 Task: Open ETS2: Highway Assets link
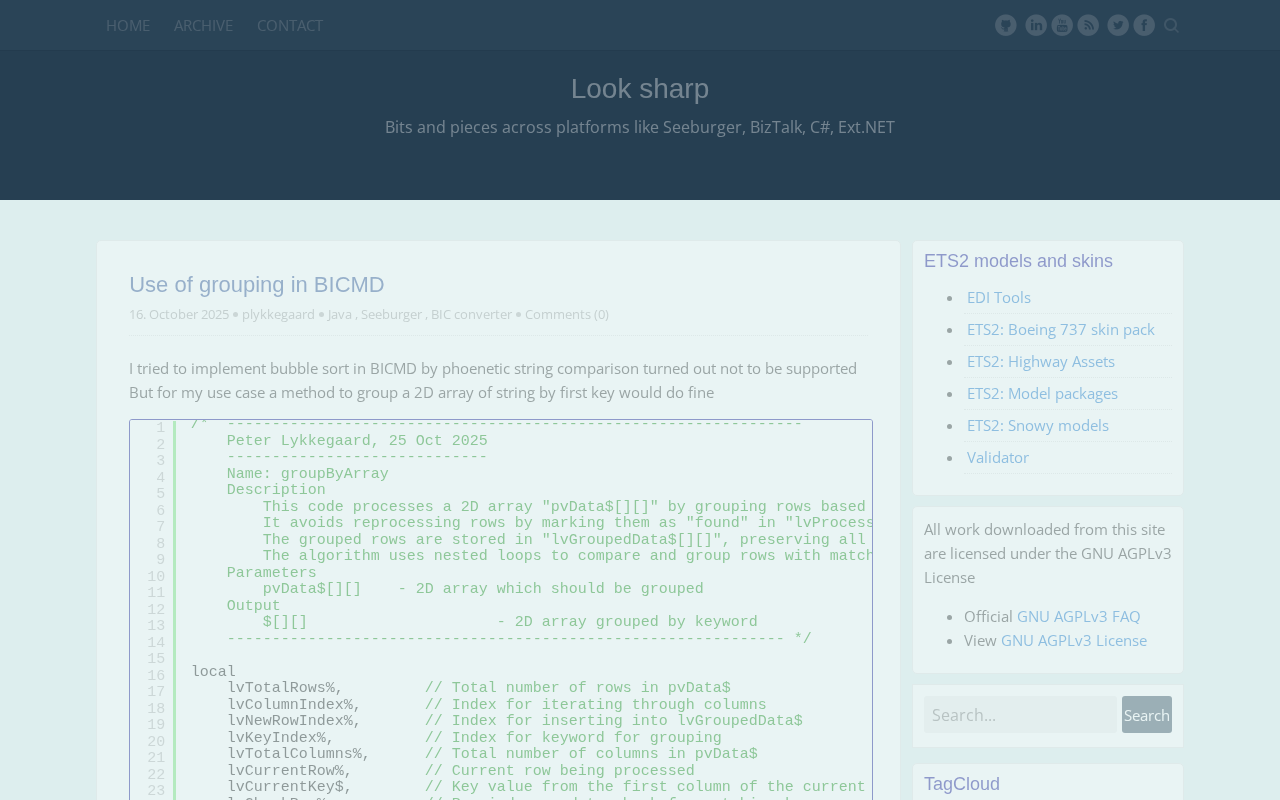[x=1041, y=361]
